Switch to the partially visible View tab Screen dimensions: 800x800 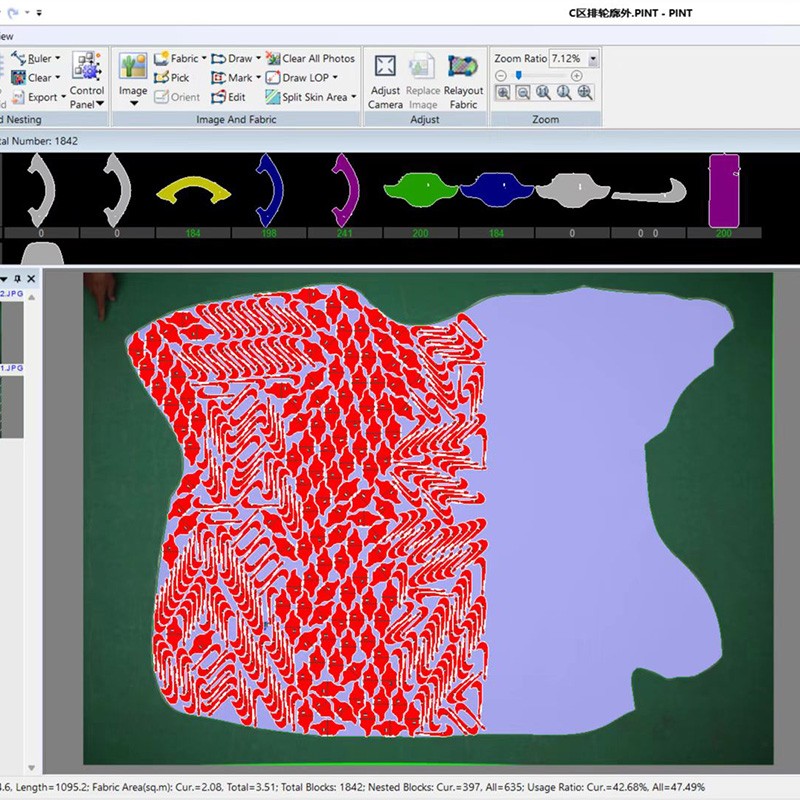6,36
